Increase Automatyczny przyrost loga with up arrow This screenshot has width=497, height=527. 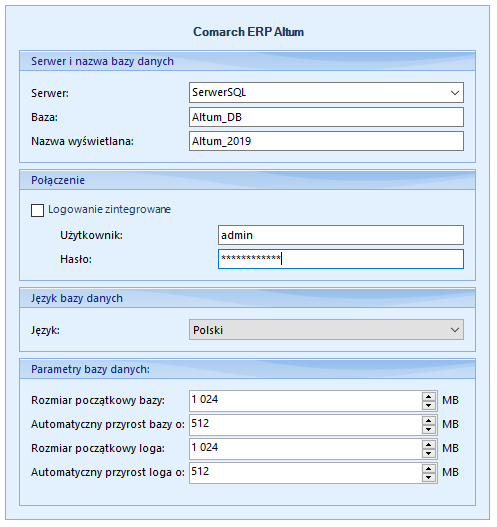pyautogui.click(x=428, y=469)
